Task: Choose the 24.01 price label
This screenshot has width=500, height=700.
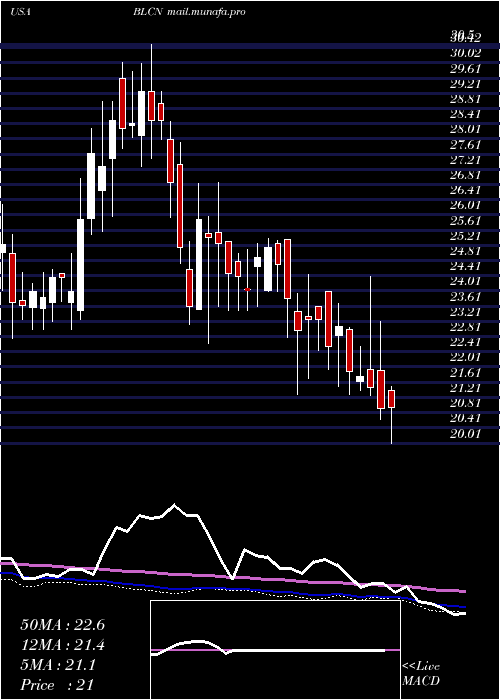Action: pos(466,281)
